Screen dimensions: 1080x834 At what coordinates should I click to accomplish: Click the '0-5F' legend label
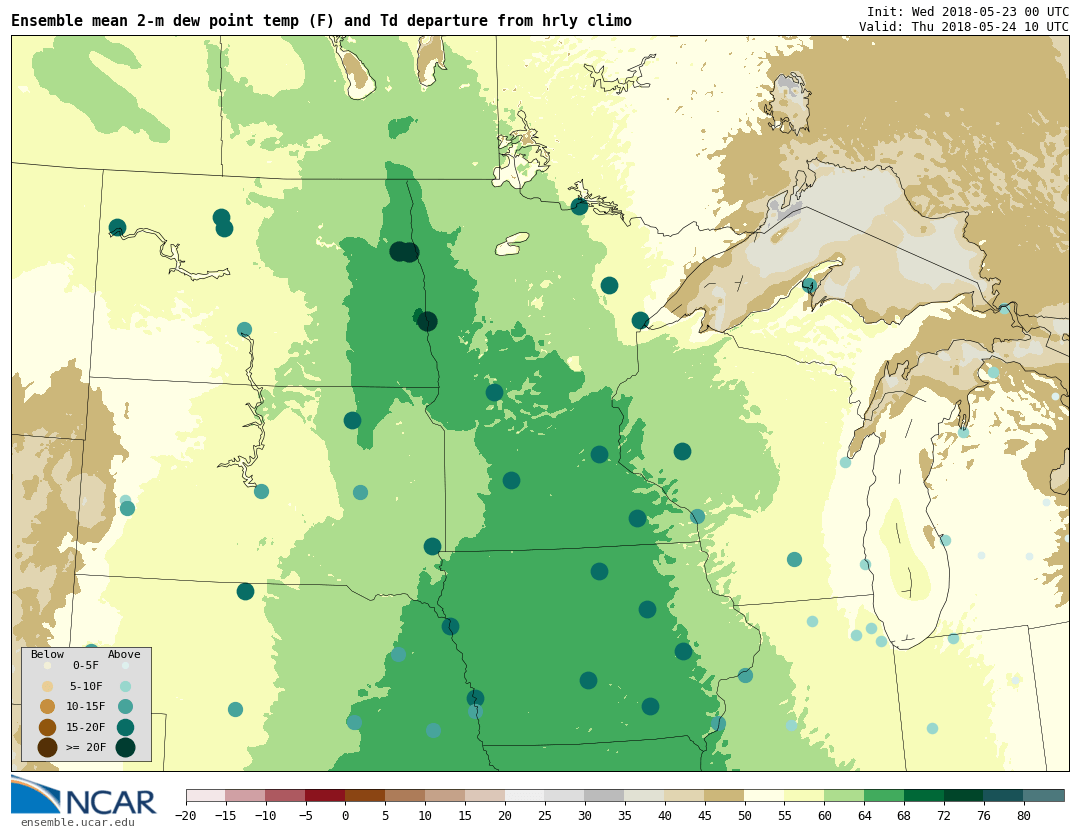point(86,665)
